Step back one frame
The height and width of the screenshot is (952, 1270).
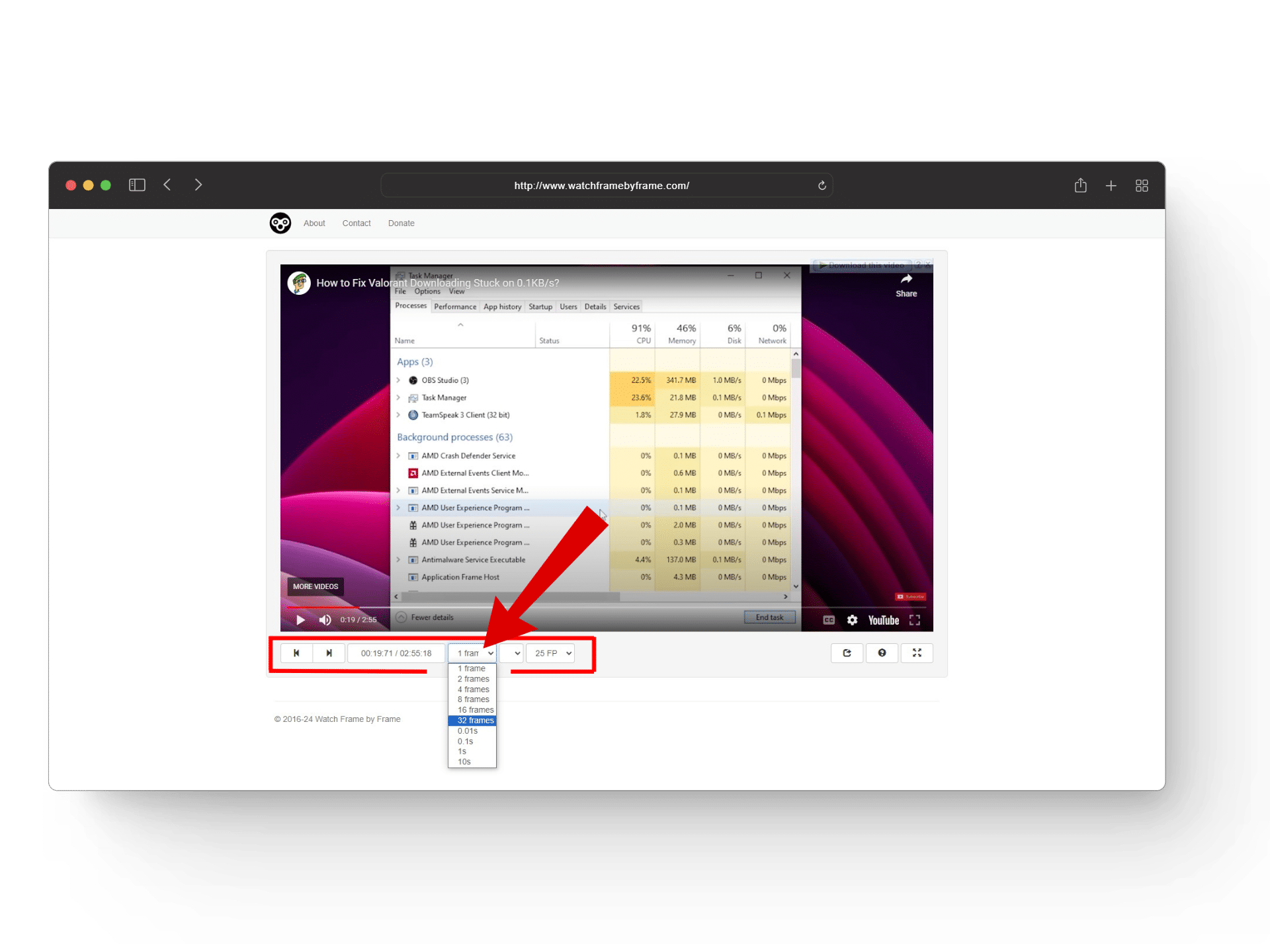pyautogui.click(x=296, y=653)
